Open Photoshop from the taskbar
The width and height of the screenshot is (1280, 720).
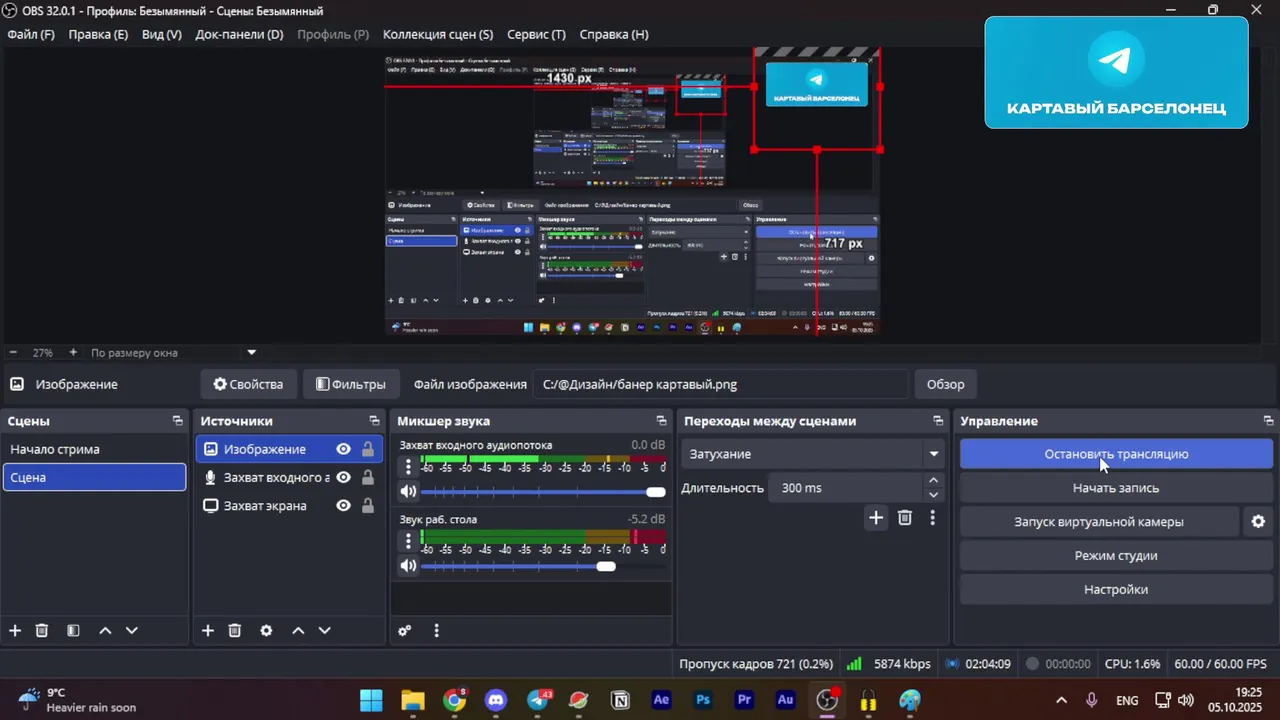(x=703, y=700)
